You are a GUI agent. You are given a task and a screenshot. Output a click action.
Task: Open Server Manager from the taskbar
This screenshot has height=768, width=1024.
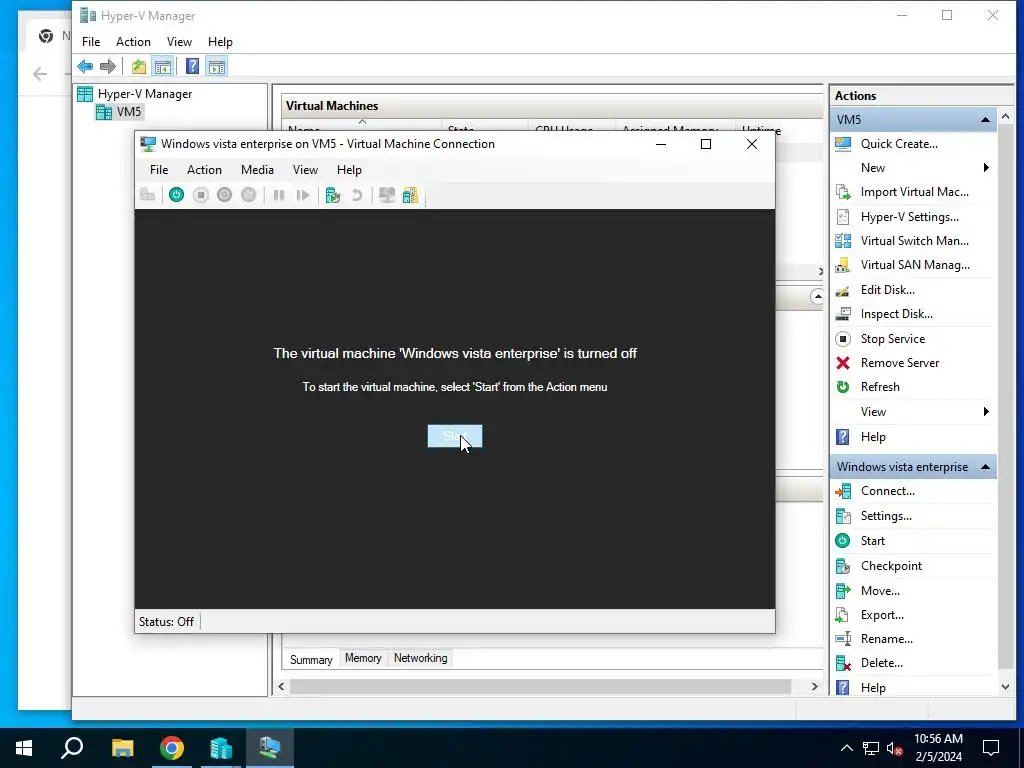(221, 748)
